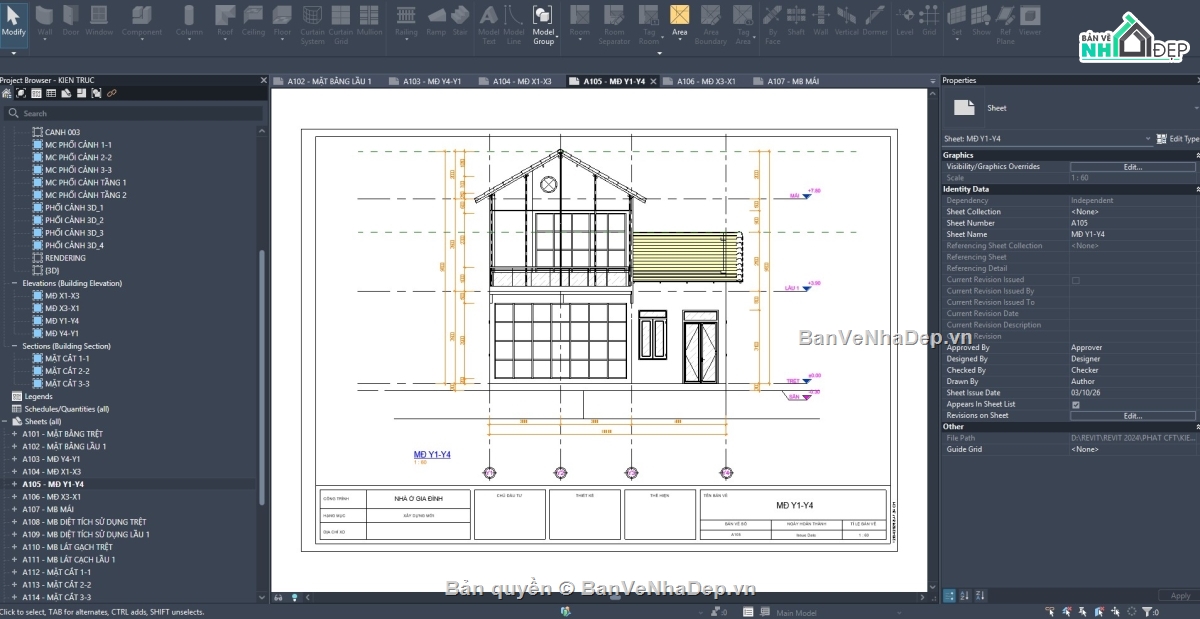Choose the Grid datum tool
Screen dimensions: 1200x619
pos(929,20)
